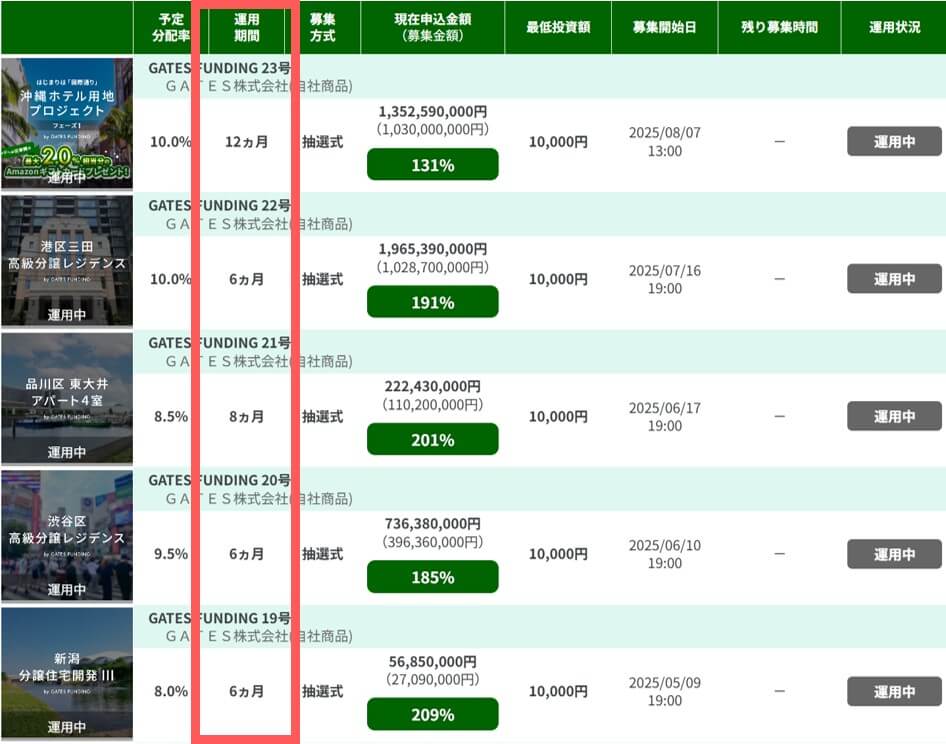946x744 pixels.
Task: Select the GATES FUNDING 20号 title
Action: click(x=219, y=480)
